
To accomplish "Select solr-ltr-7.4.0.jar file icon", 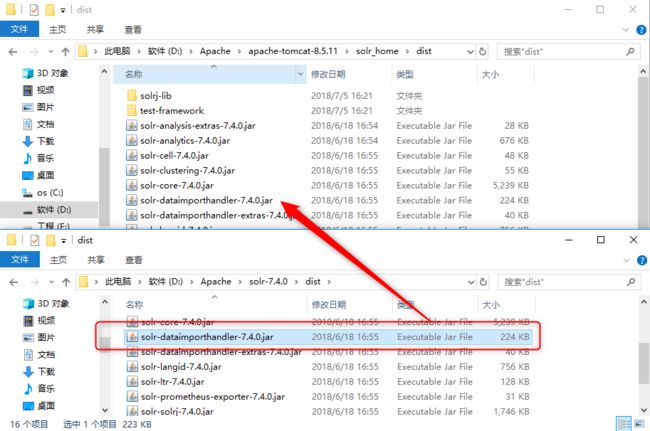I will click(132, 381).
